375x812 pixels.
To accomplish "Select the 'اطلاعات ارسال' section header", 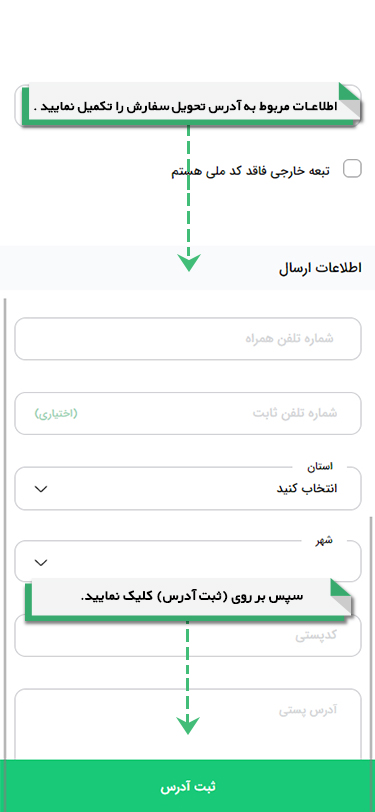I will click(320, 268).
